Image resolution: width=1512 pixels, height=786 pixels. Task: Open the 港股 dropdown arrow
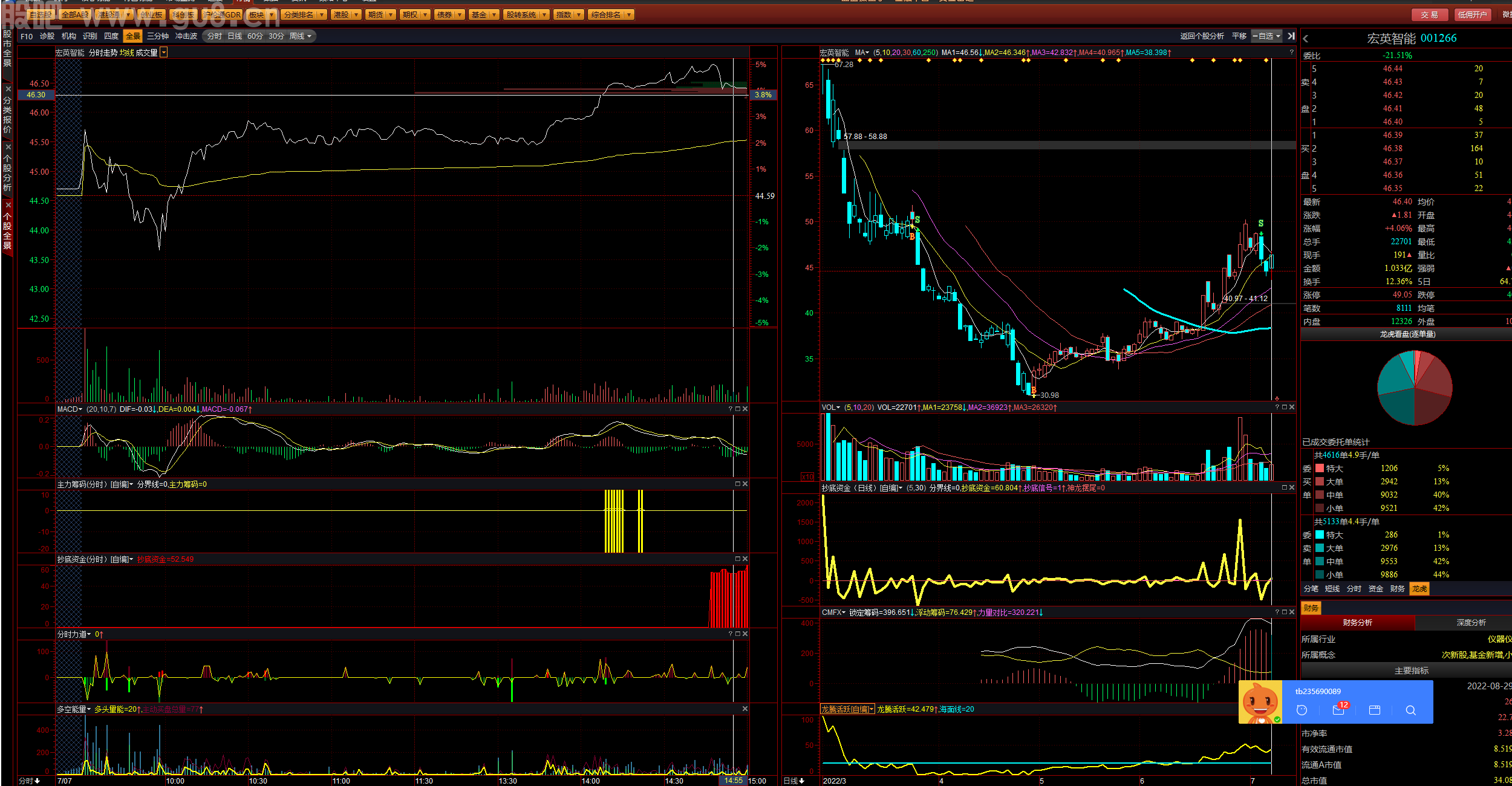(x=356, y=15)
